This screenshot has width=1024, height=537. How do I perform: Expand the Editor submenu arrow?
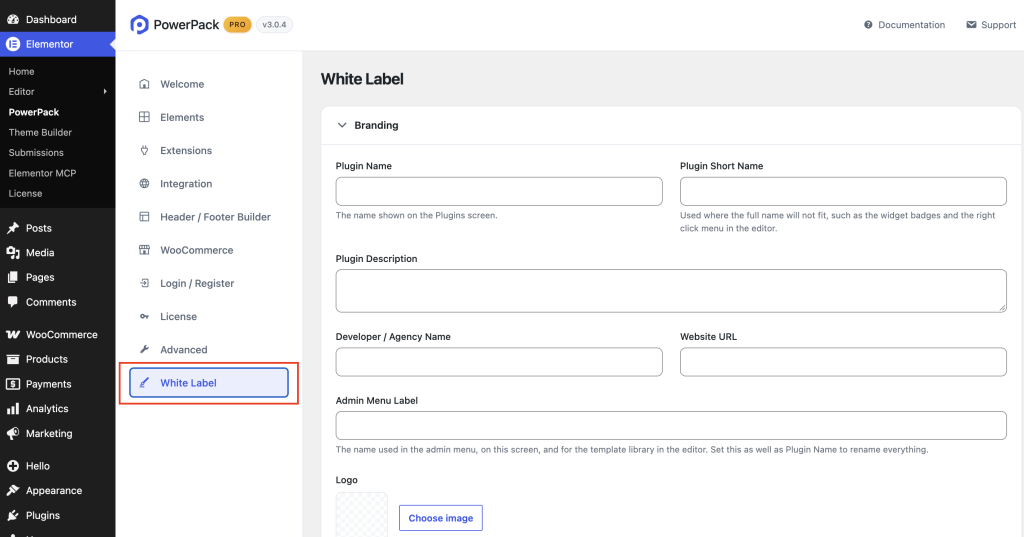click(x=105, y=91)
